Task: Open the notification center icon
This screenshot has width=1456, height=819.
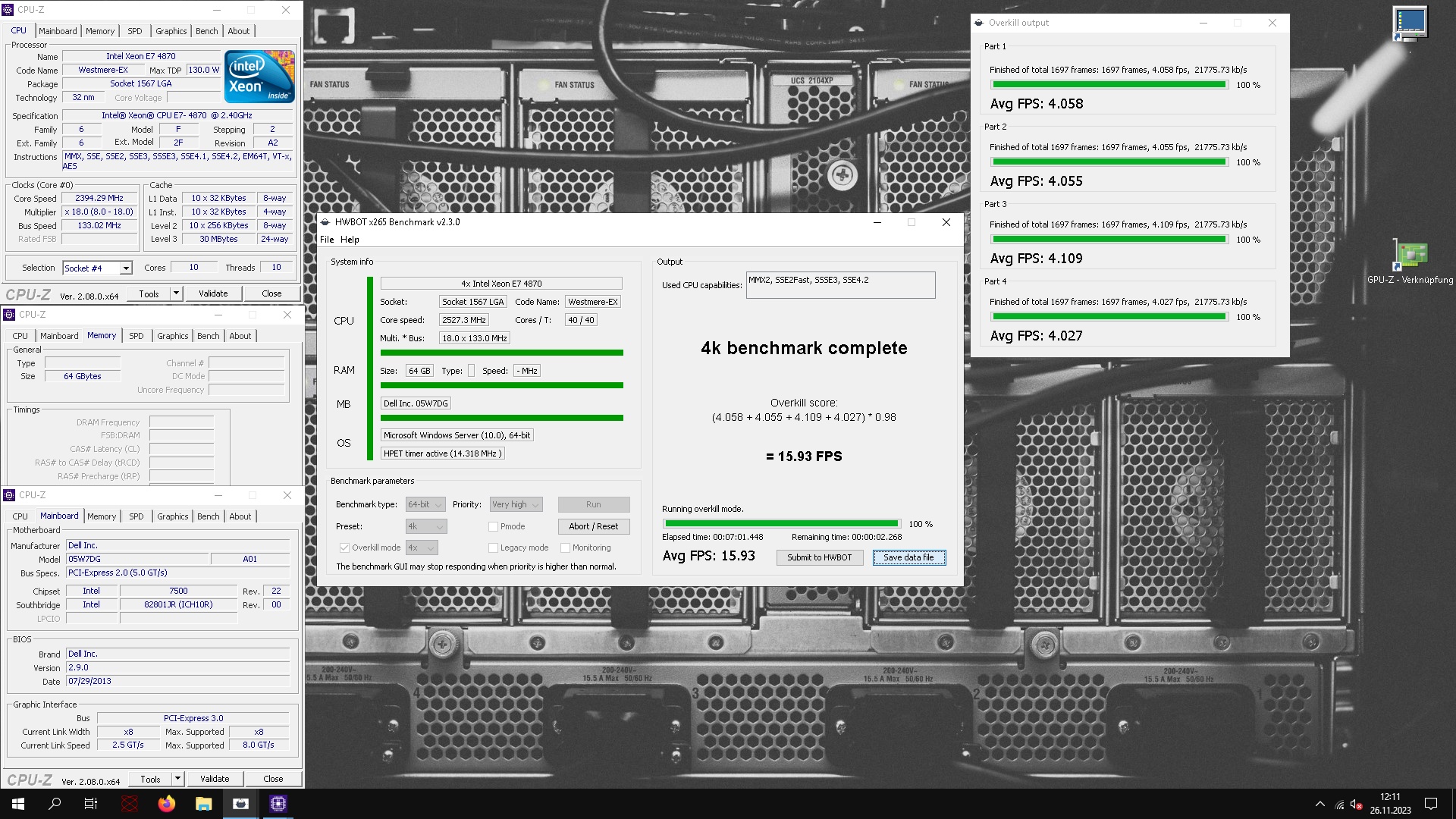Action: (x=1431, y=804)
